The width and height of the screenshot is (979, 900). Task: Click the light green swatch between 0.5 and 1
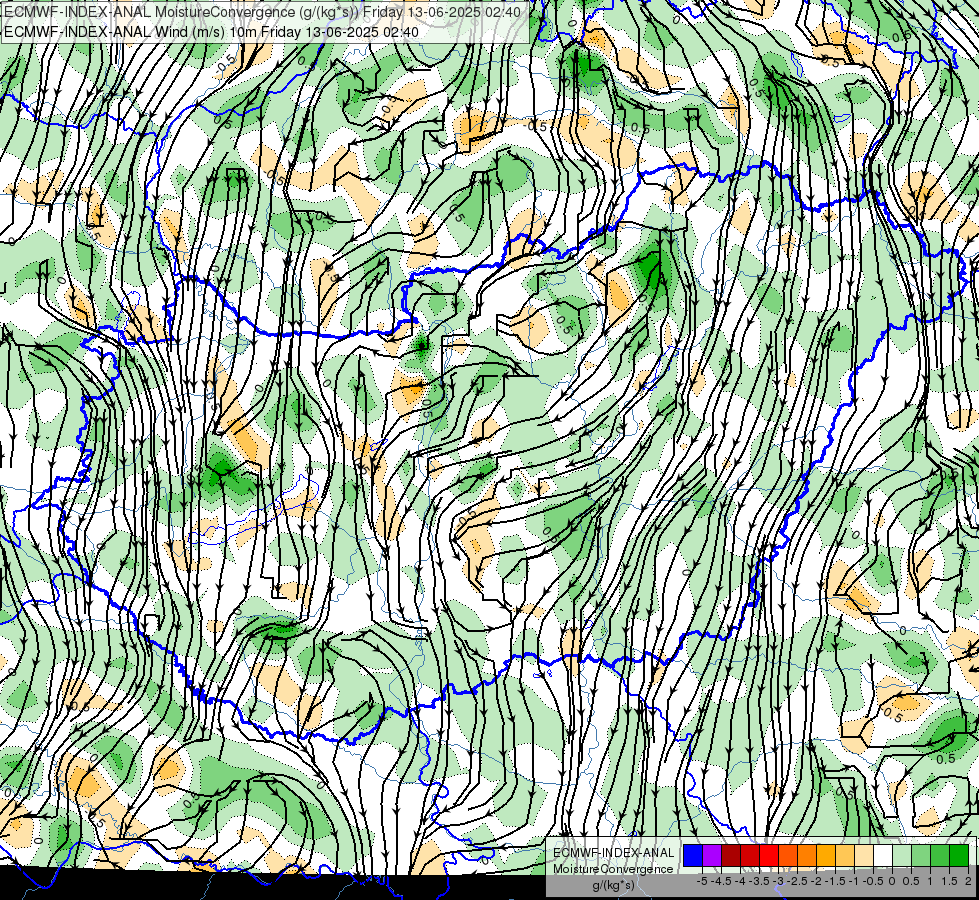click(921, 856)
